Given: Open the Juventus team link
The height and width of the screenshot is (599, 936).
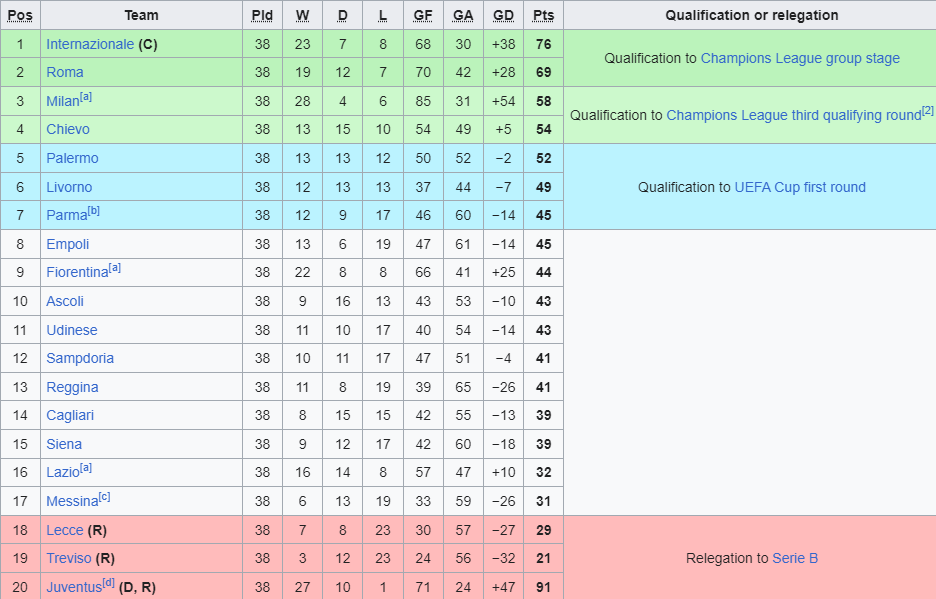Looking at the screenshot, I should coord(74,587).
